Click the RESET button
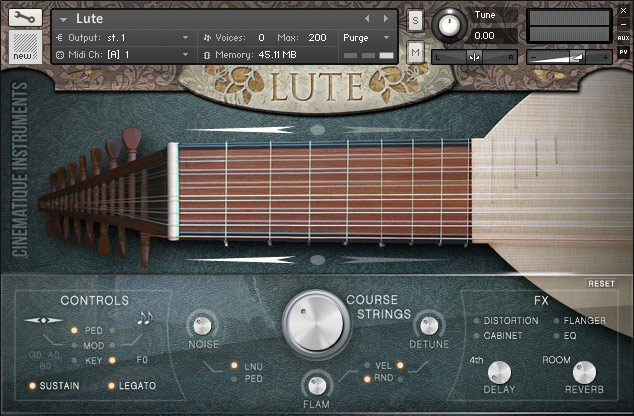 tap(601, 284)
